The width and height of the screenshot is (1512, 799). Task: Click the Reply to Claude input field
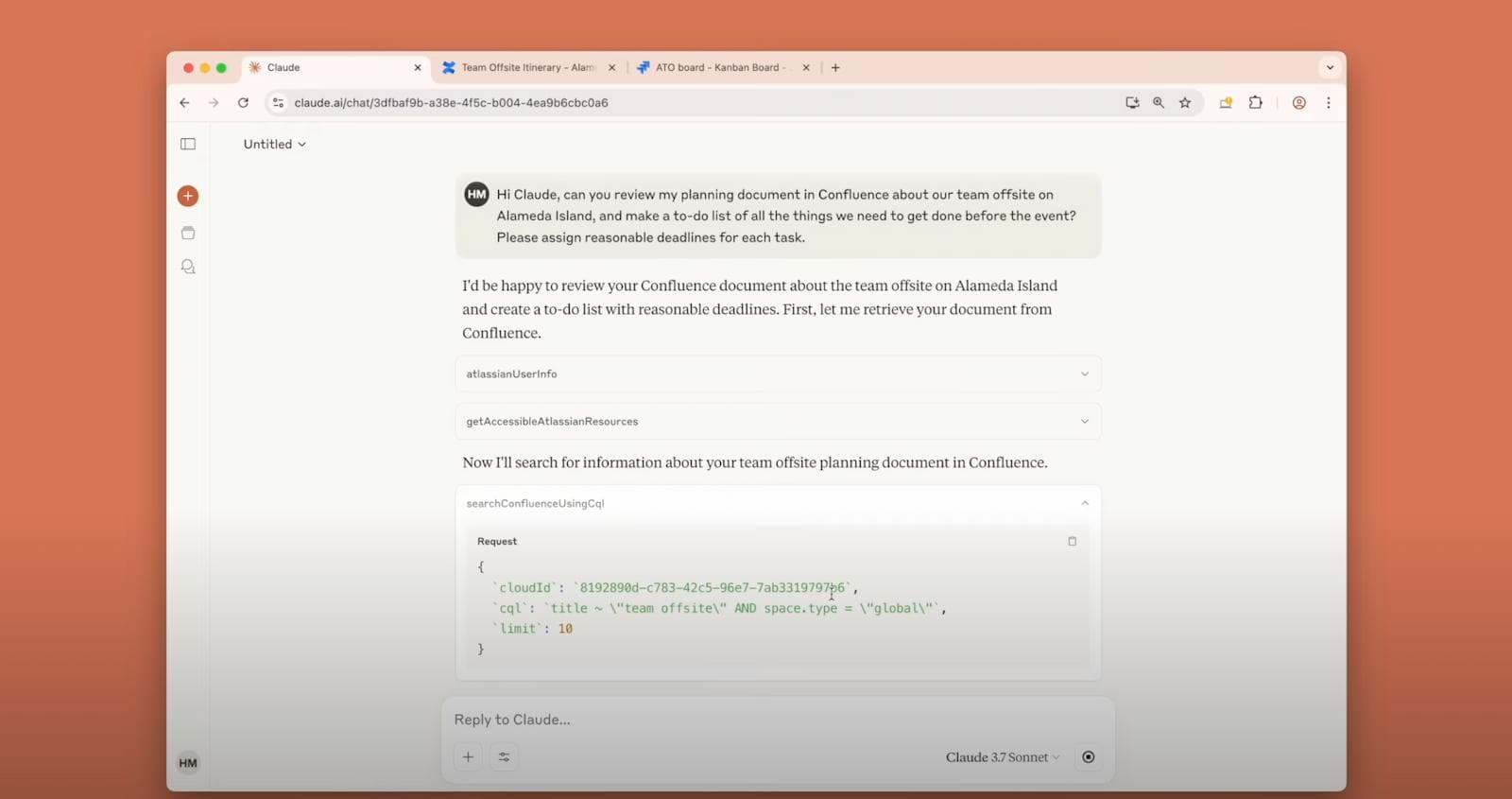pos(778,720)
